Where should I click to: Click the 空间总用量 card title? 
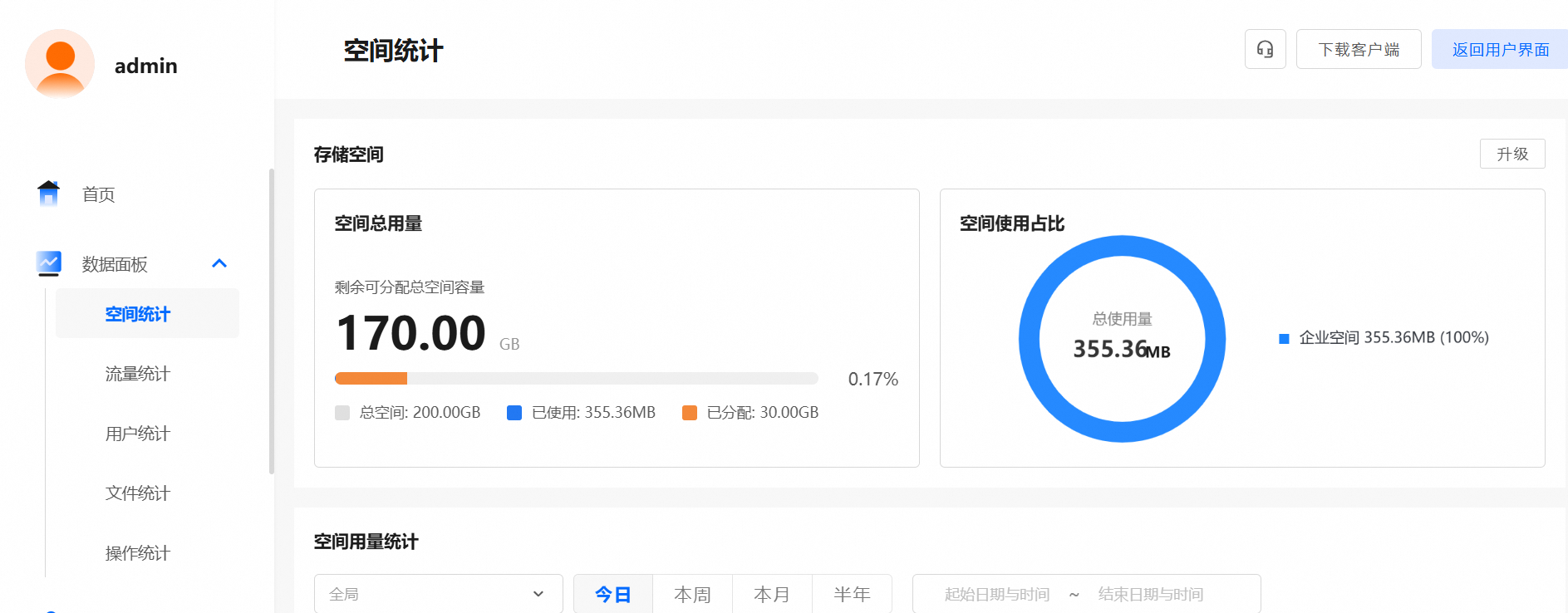click(x=378, y=223)
